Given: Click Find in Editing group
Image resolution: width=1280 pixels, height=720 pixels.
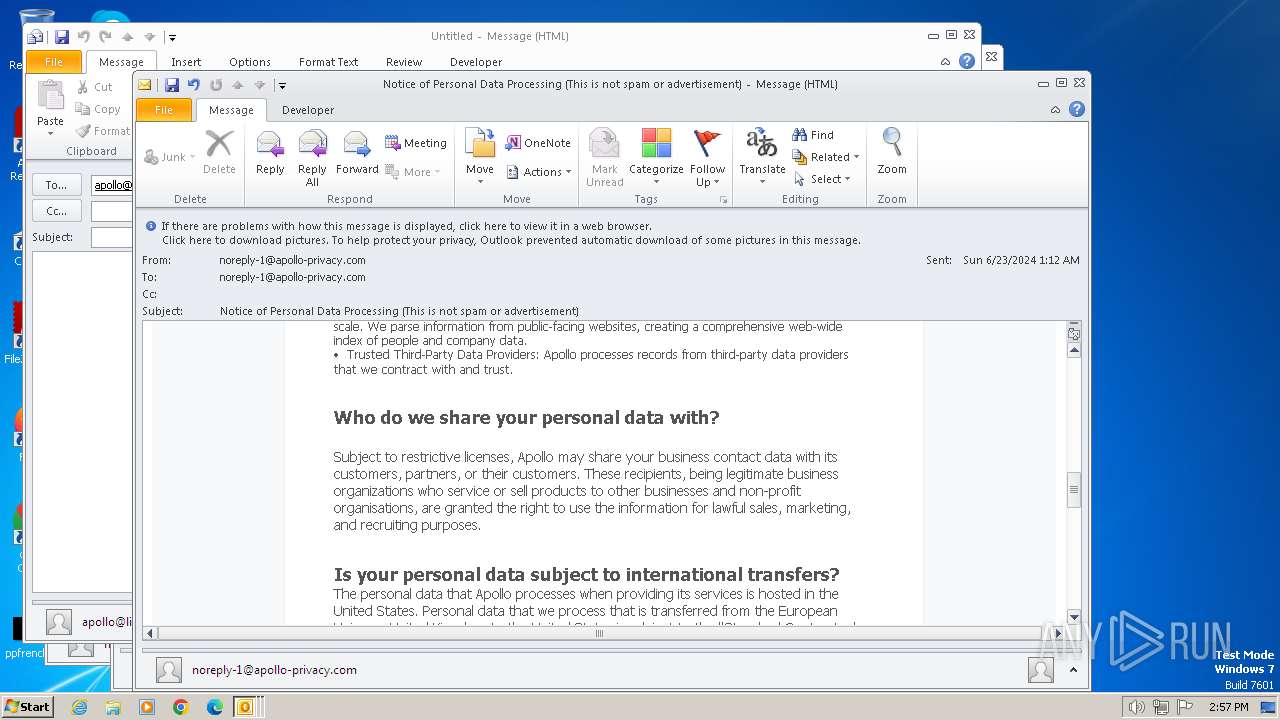Looking at the screenshot, I should click(813, 135).
